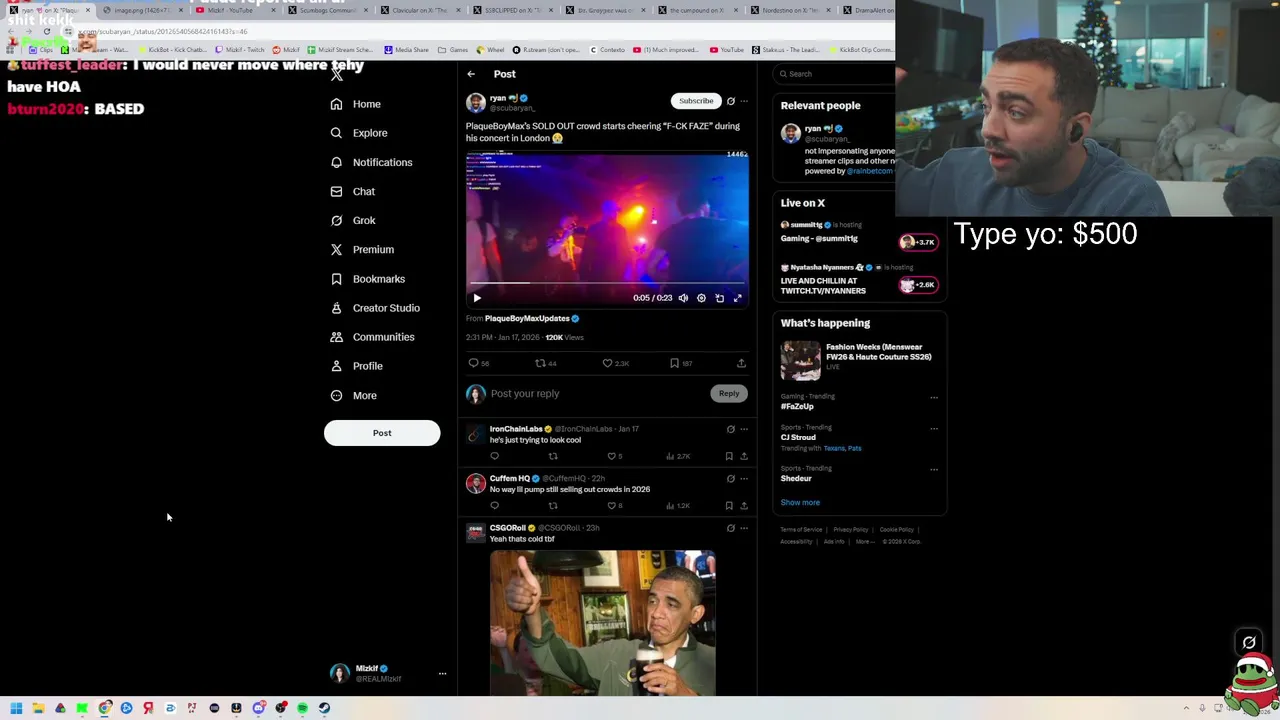Image resolution: width=1280 pixels, height=720 pixels.
Task: Open the Fashion Weeks live event
Action: [x=859, y=360]
